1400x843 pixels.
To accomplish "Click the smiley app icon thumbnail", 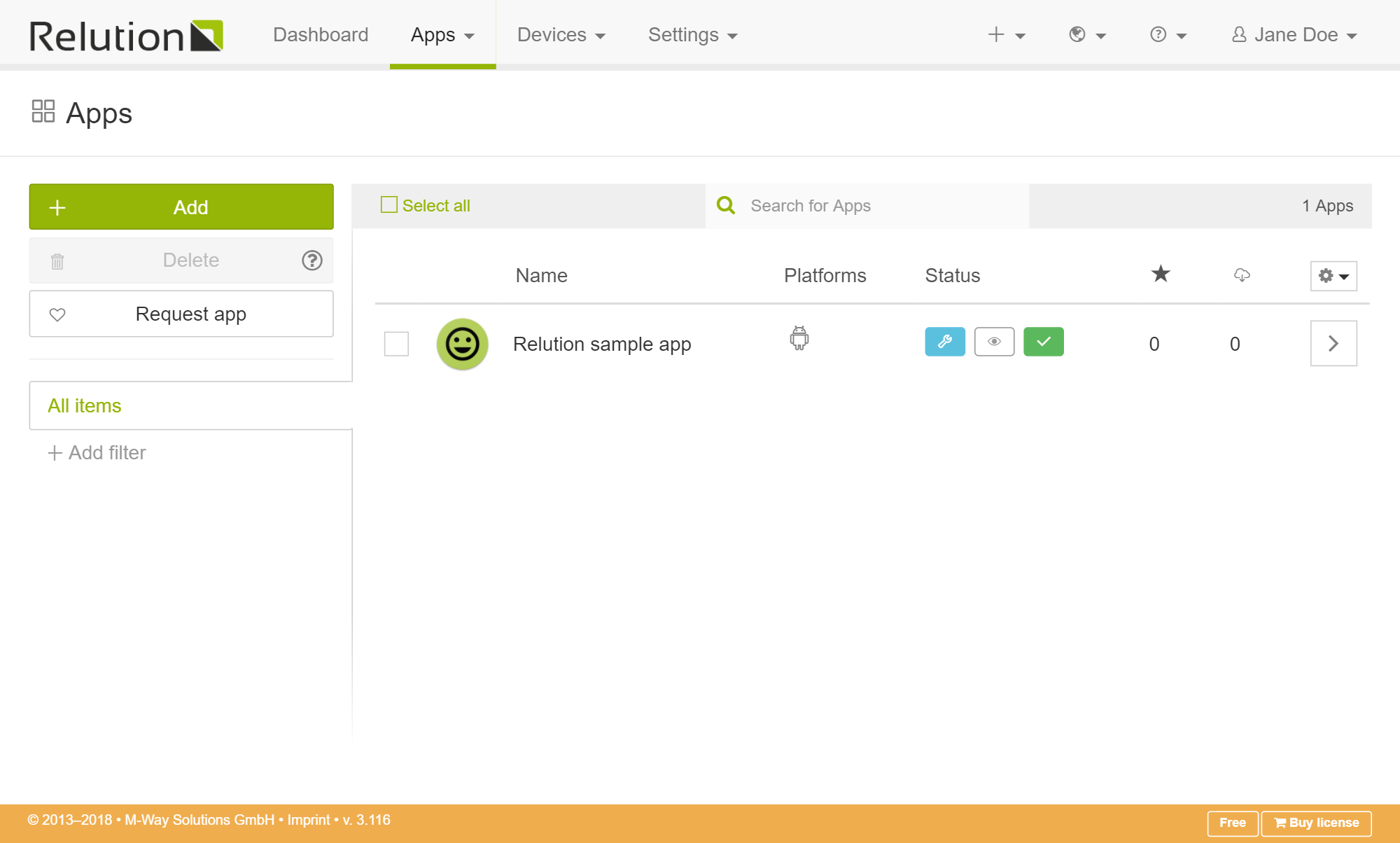I will [x=463, y=344].
